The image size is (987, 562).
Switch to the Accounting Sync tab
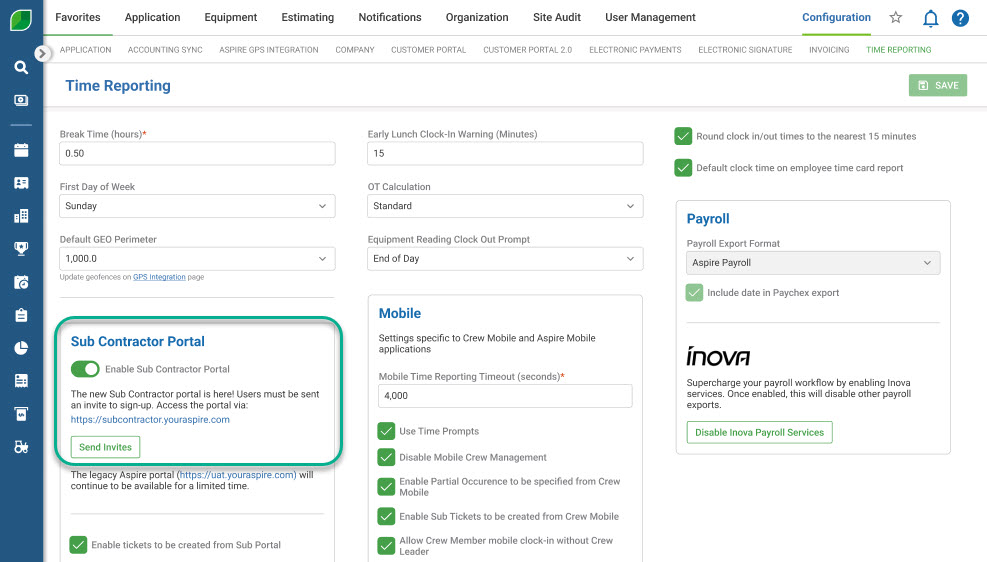[165, 50]
